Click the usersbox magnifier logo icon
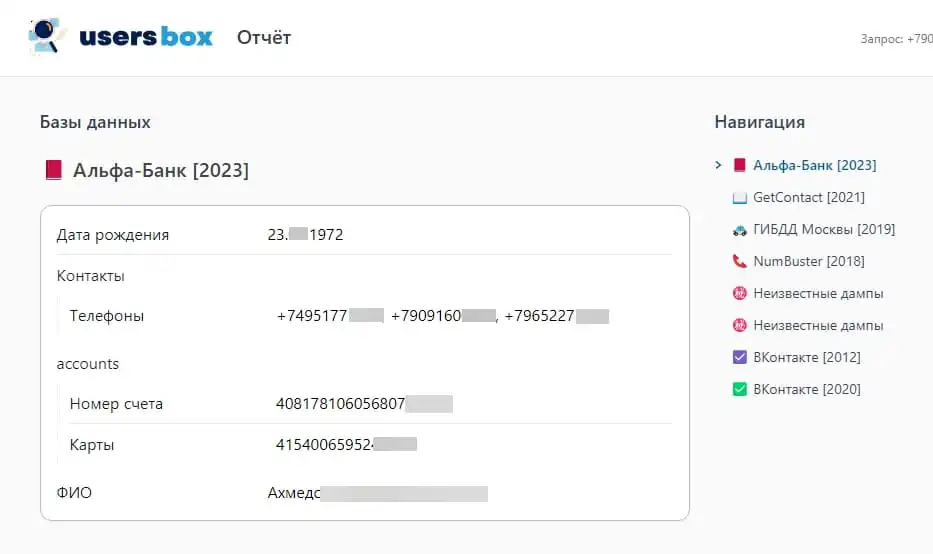Image resolution: width=933 pixels, height=554 pixels. click(46, 36)
